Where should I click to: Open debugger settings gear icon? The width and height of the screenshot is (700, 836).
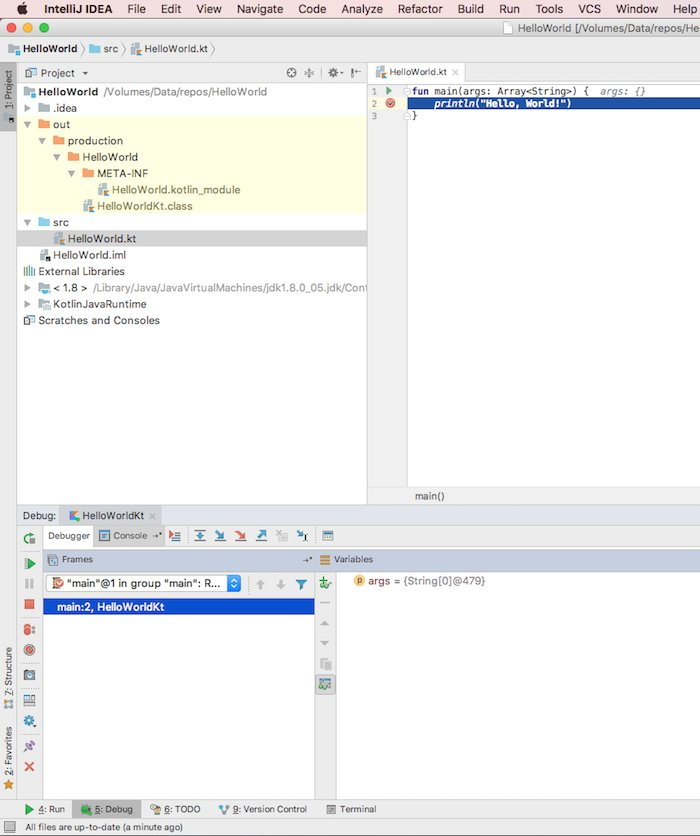(x=29, y=721)
